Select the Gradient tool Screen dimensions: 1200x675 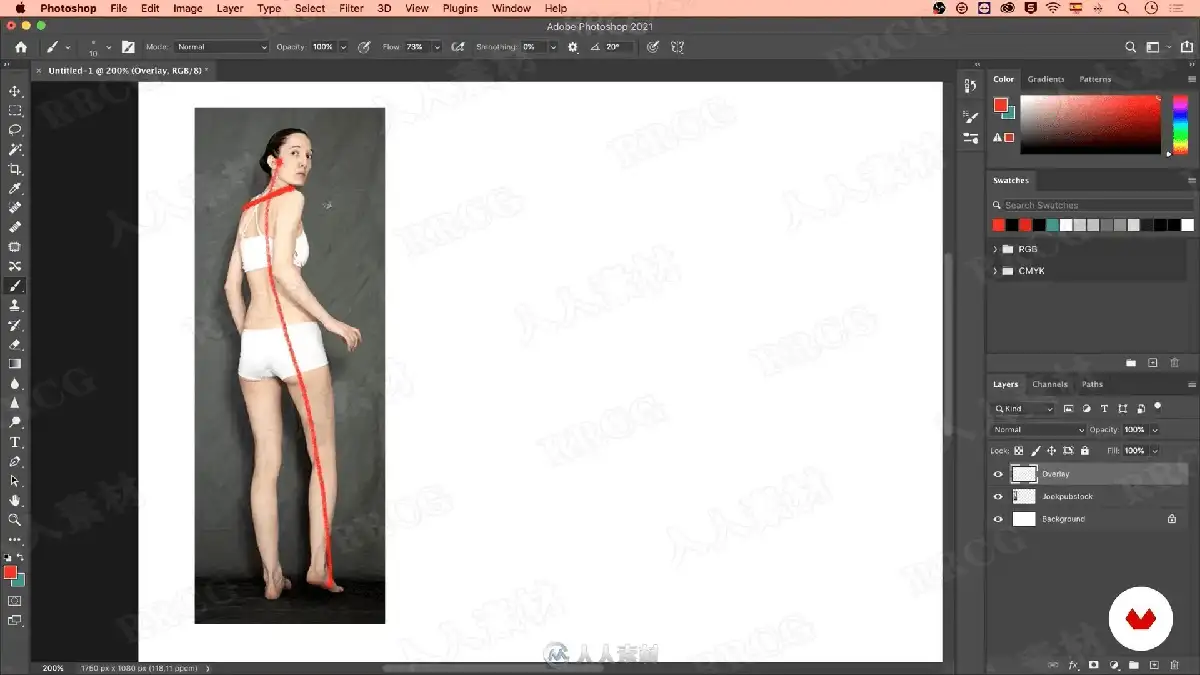[15, 364]
